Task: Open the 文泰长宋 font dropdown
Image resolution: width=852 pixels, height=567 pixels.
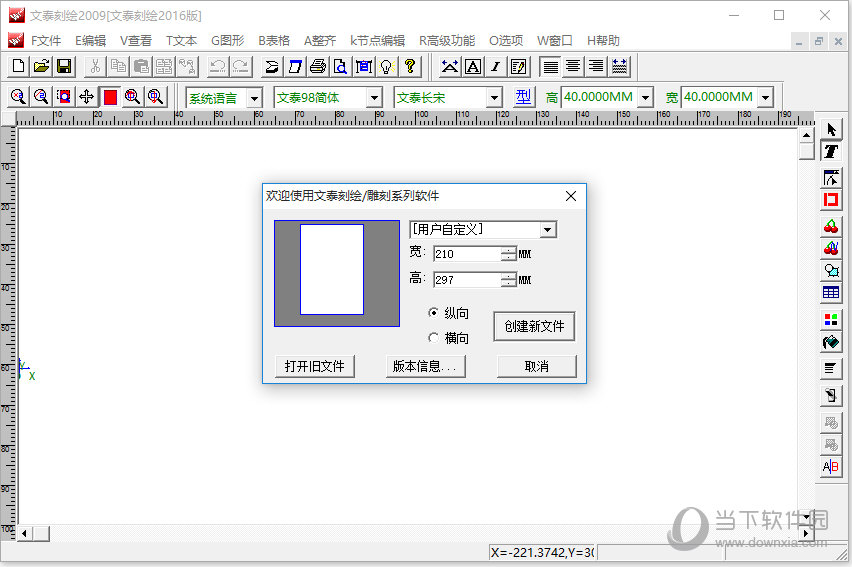Action: point(494,98)
